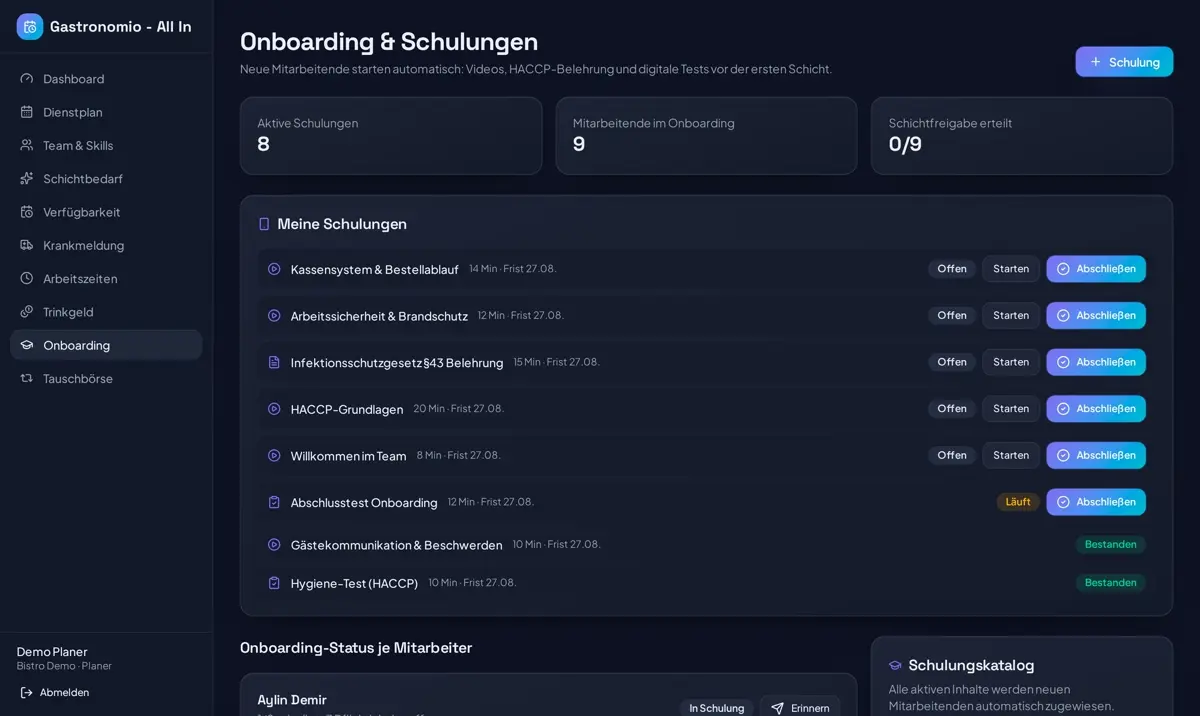Click the Schichtfreigabe erteilt stat card
The image size is (1200, 716).
pyautogui.click(x=1022, y=136)
